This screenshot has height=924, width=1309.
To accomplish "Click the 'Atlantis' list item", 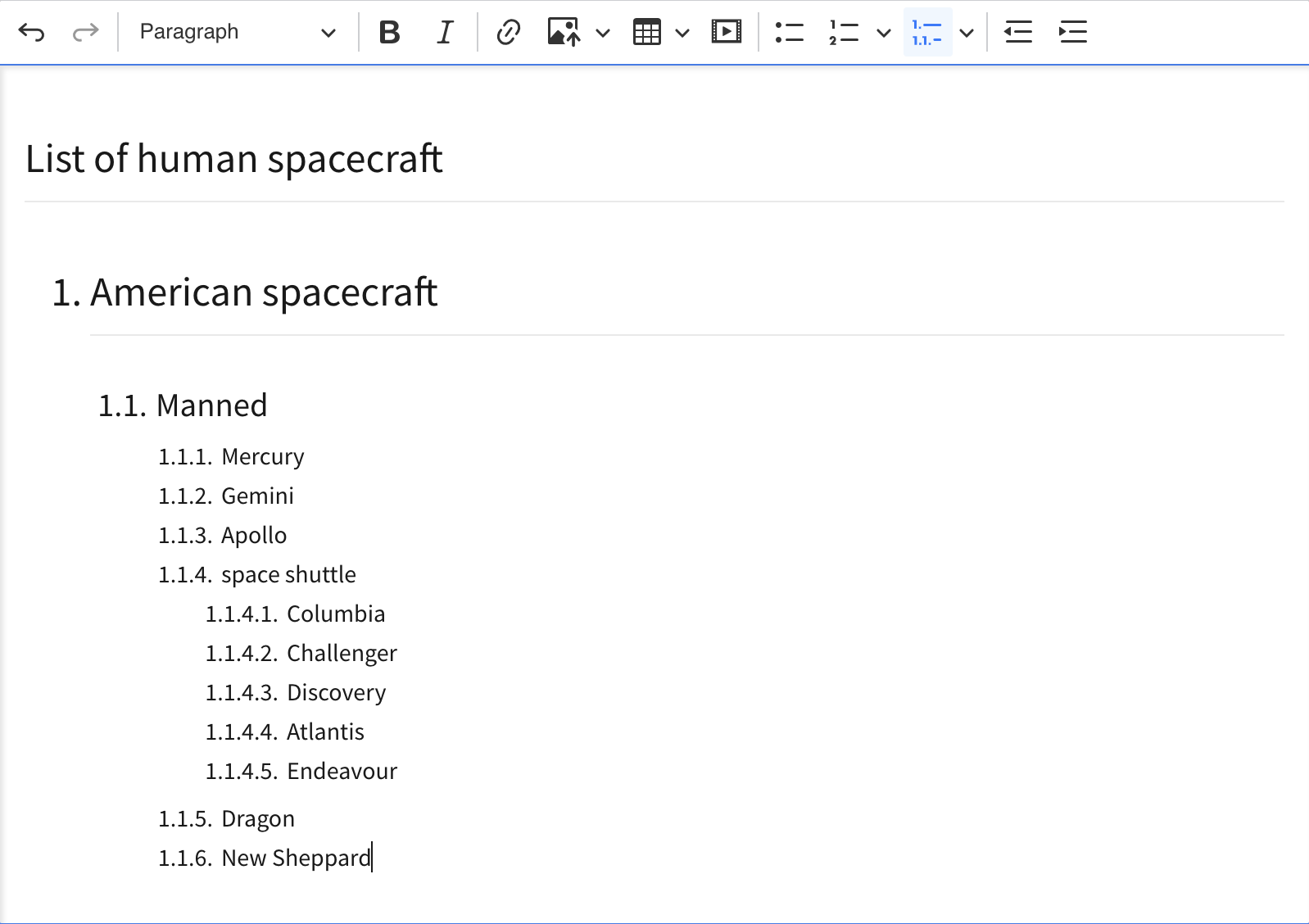I will (x=325, y=732).
